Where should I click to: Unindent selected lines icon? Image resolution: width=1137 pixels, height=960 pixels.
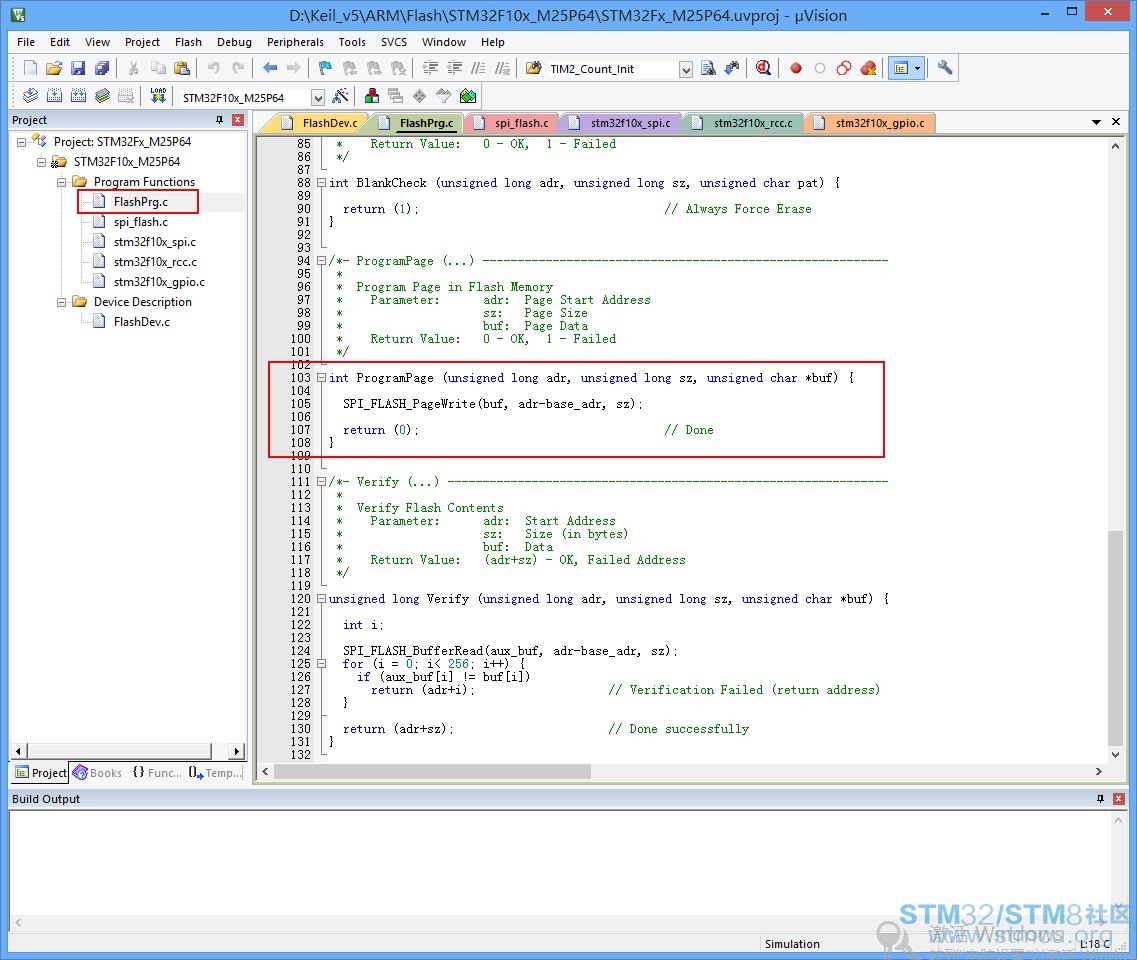(455, 68)
